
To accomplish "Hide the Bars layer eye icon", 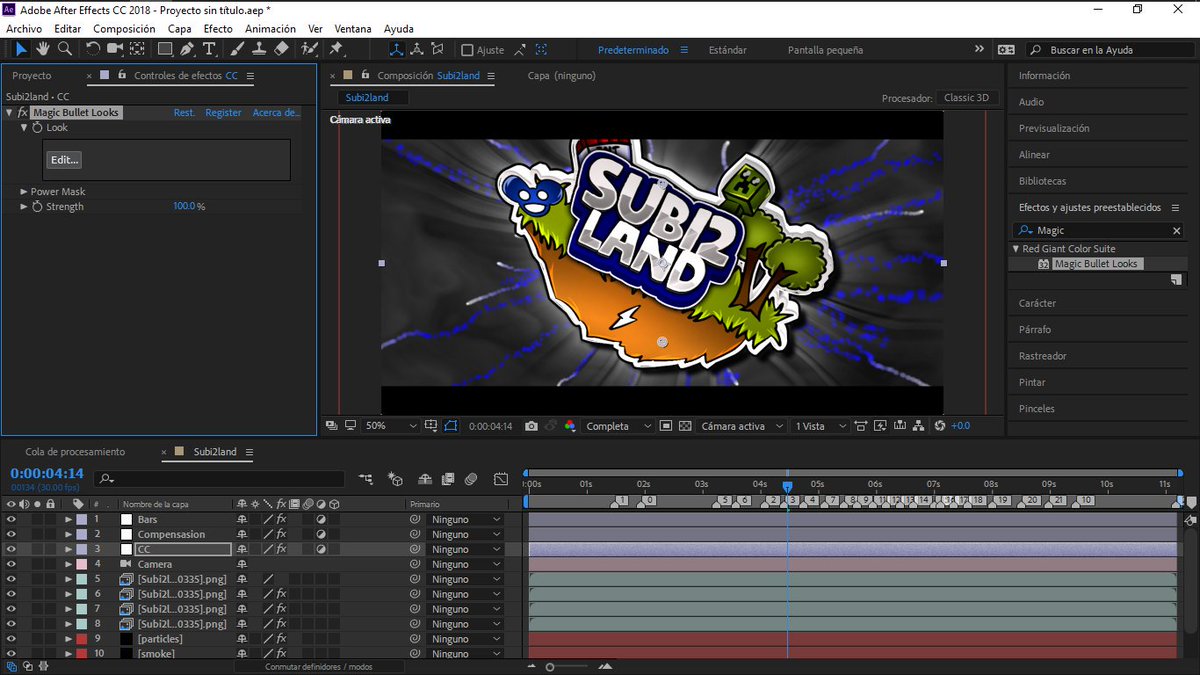I will [11, 519].
